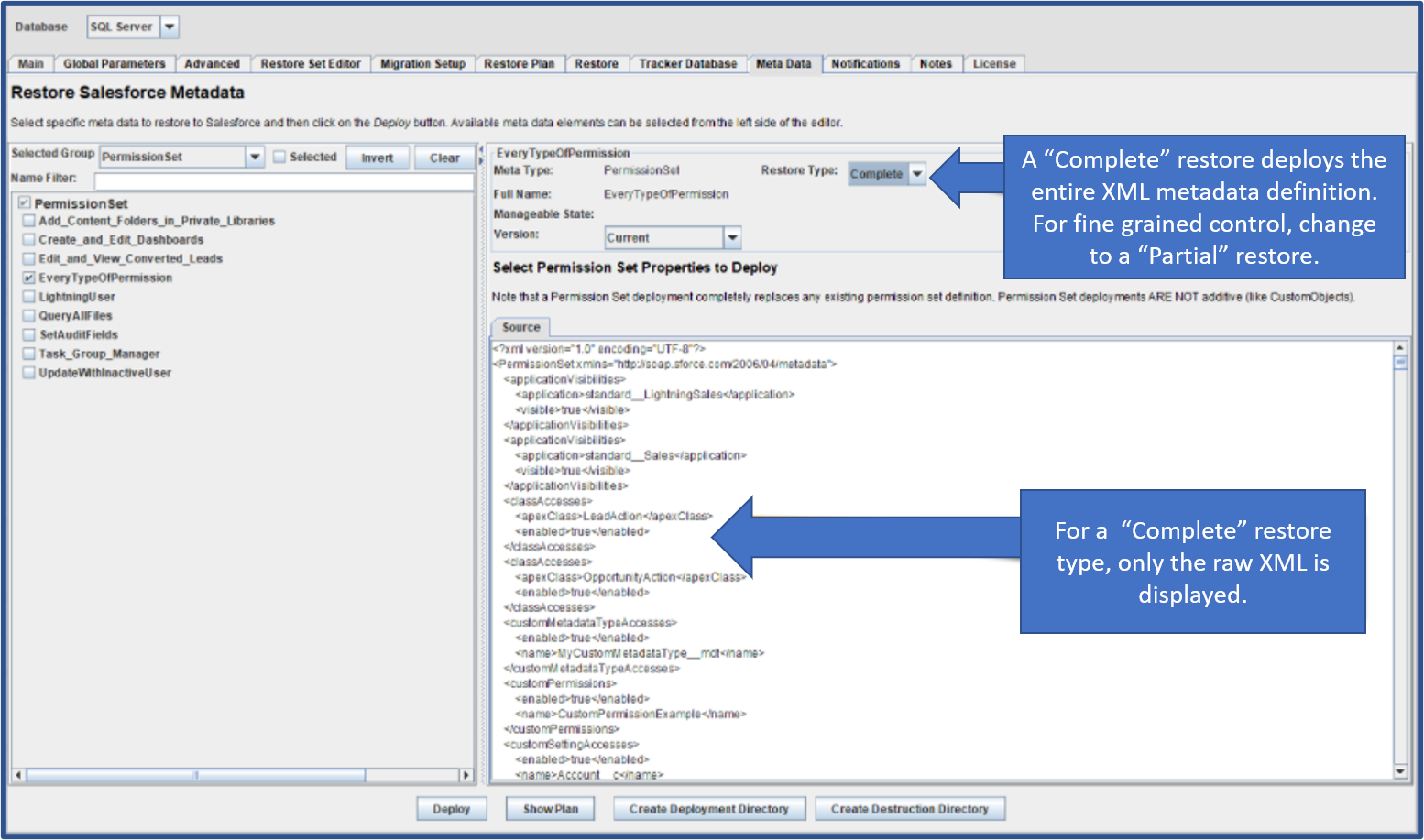The width and height of the screenshot is (1424, 840).
Task: Focus the Name Filter input field
Action: click(284, 180)
